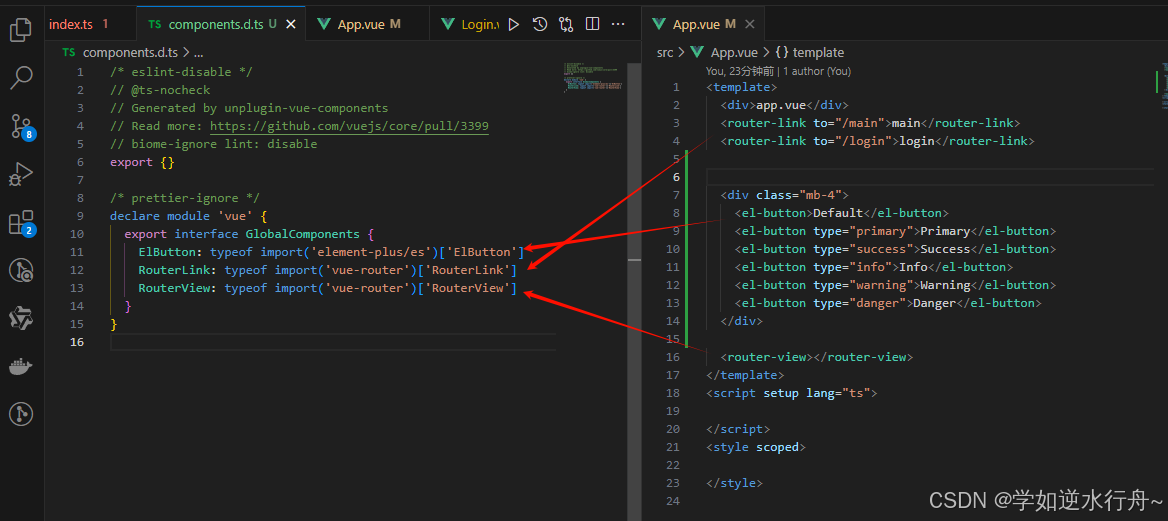Select App.vue tab in right editor group
The image size is (1168, 521).
click(x=695, y=24)
